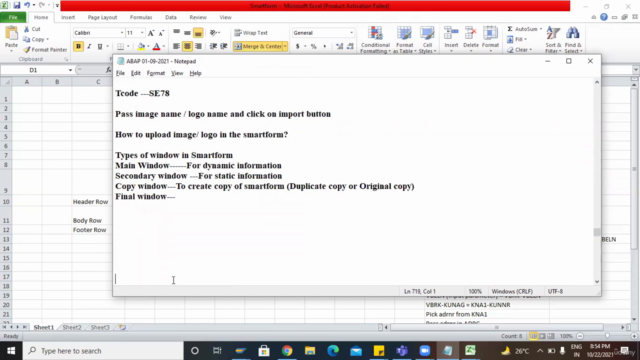Image resolution: width=640 pixels, height=360 pixels.
Task: Click the Wrap Text button
Action: point(251,33)
